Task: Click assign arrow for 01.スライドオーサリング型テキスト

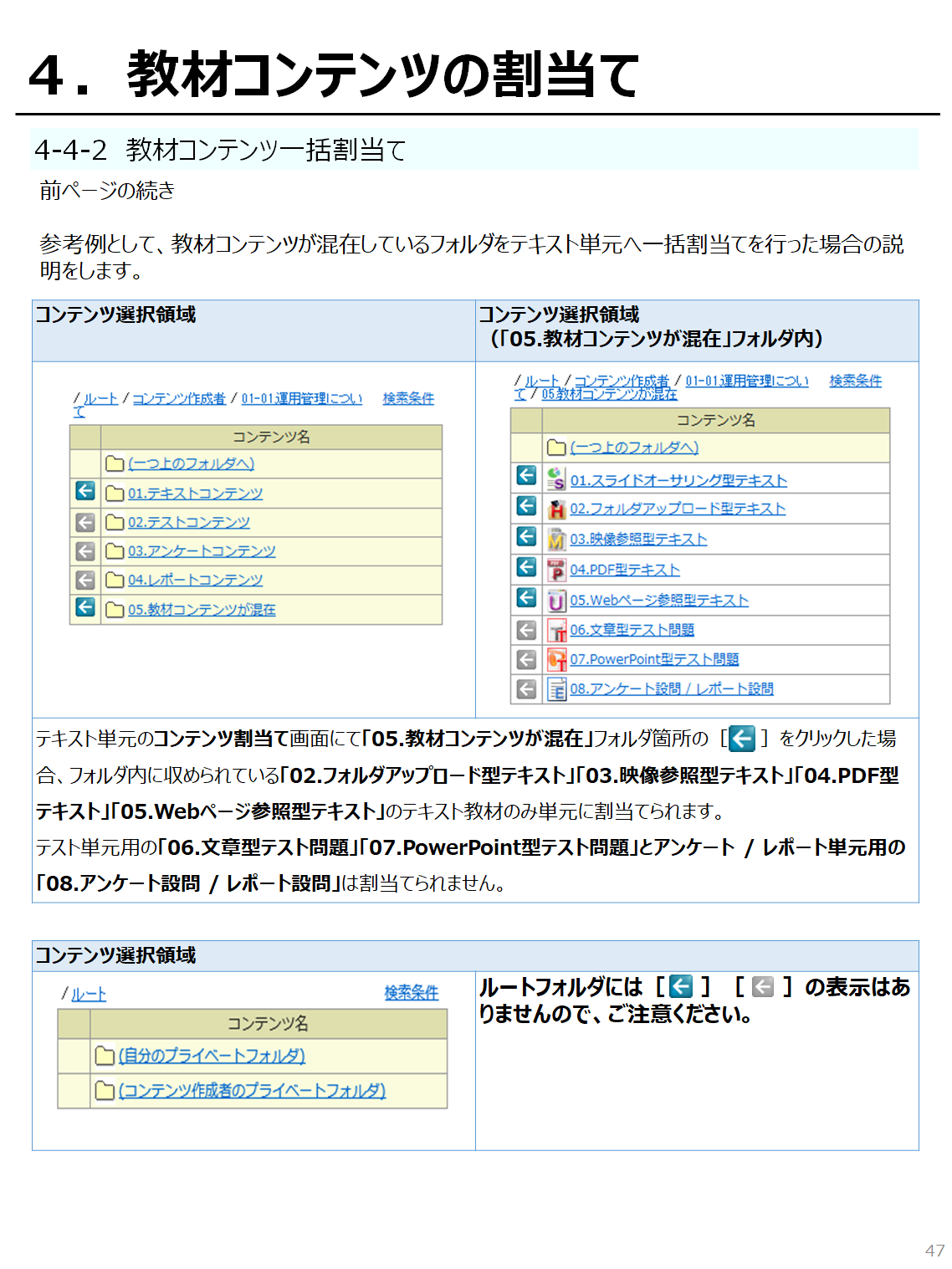Action: 526,476
